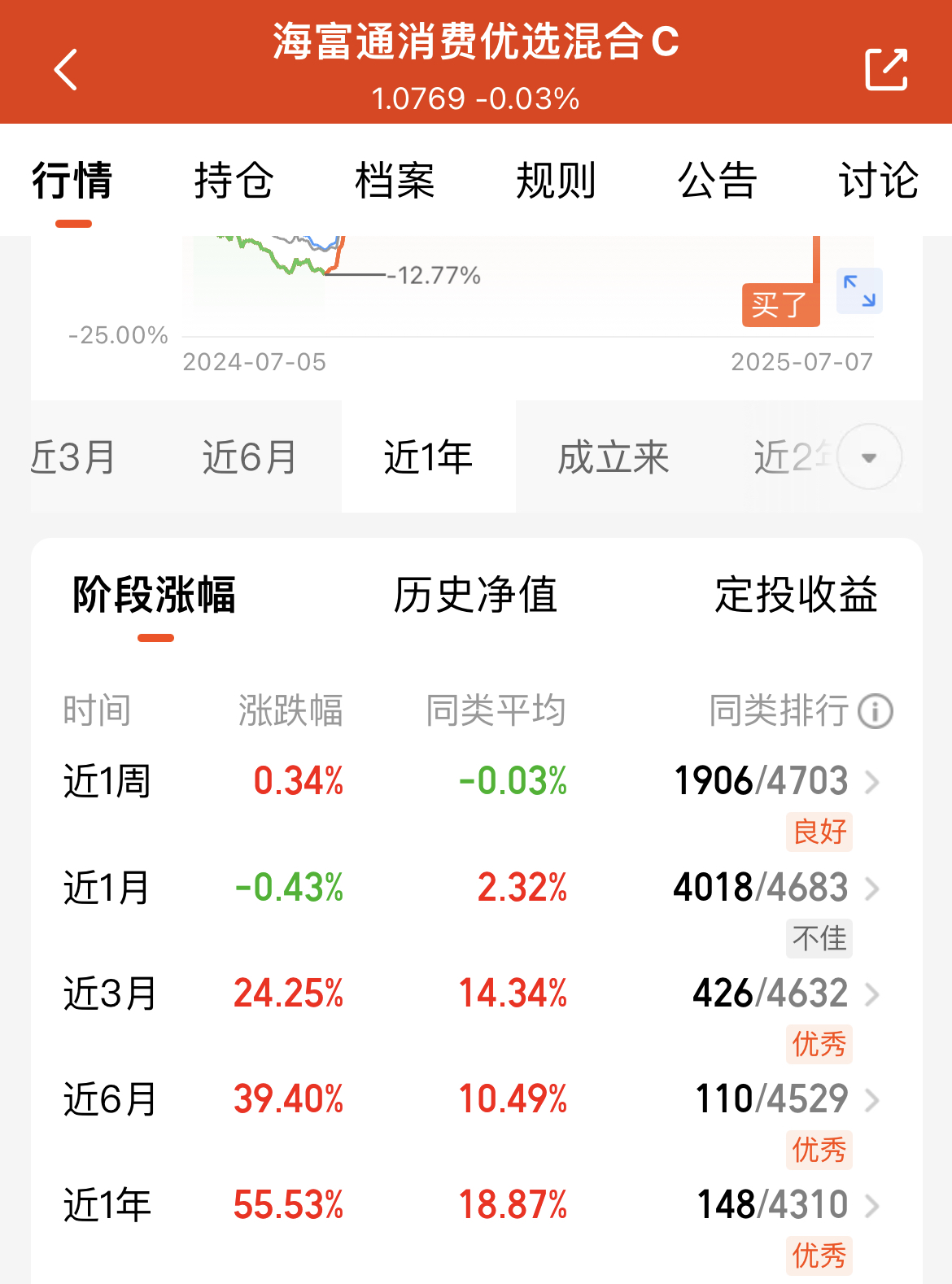Viewport: 952px width, 1284px height.
Task: Select the partially hidden 近2年 range
Action: tap(793, 457)
